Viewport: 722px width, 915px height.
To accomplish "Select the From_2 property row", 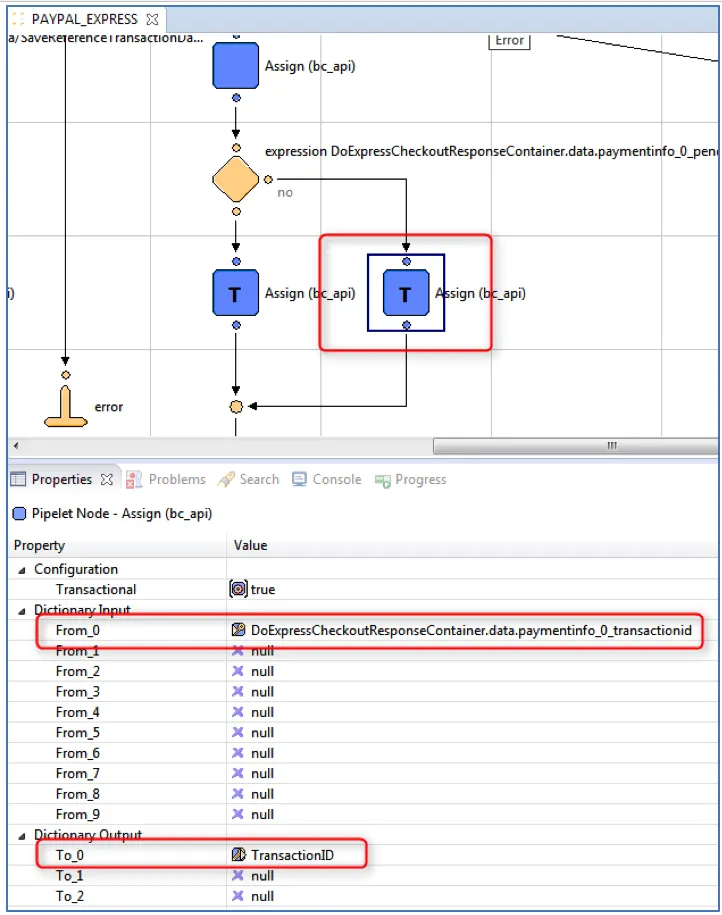I will pyautogui.click(x=363, y=671).
